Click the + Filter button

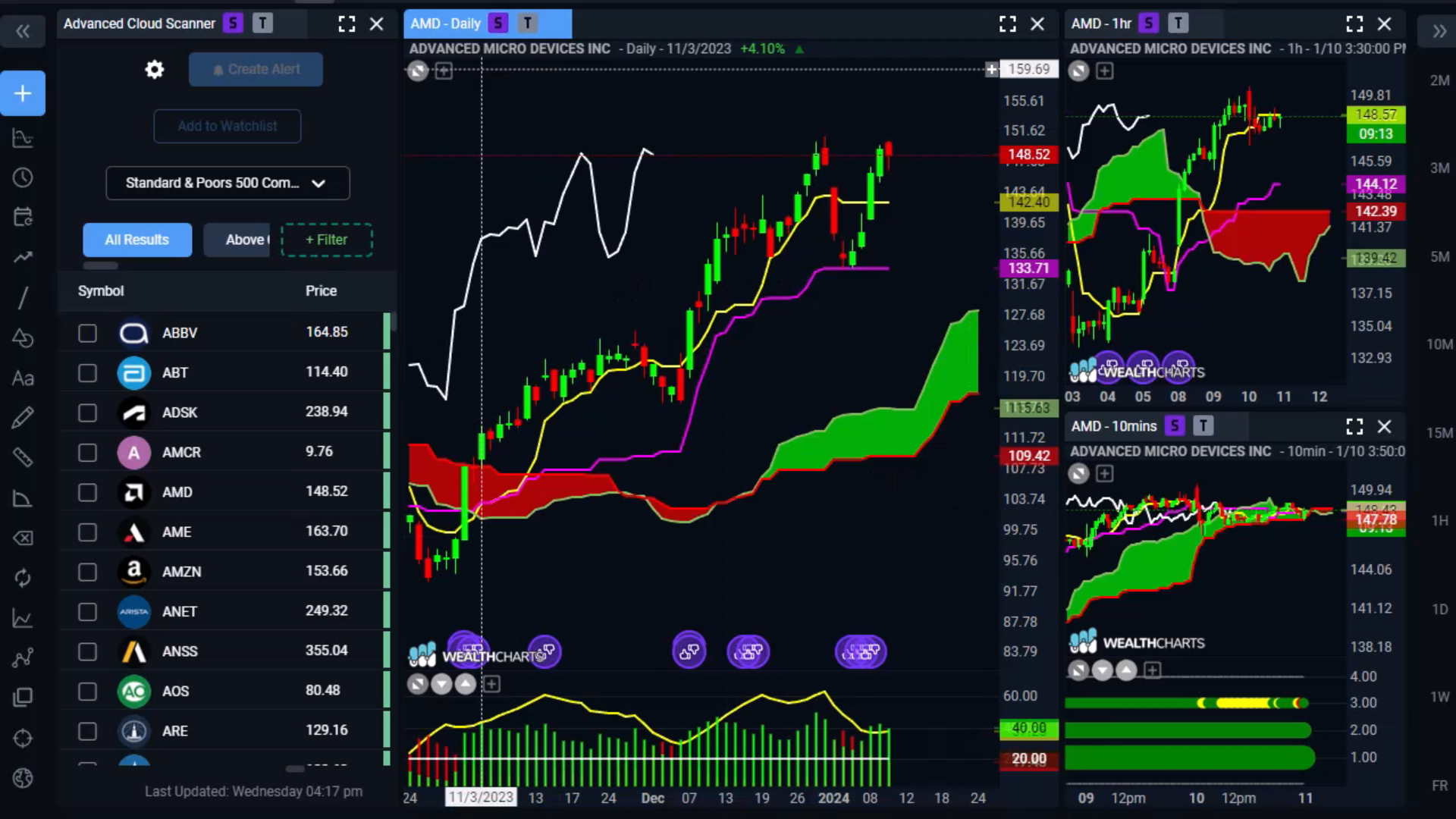tap(327, 240)
